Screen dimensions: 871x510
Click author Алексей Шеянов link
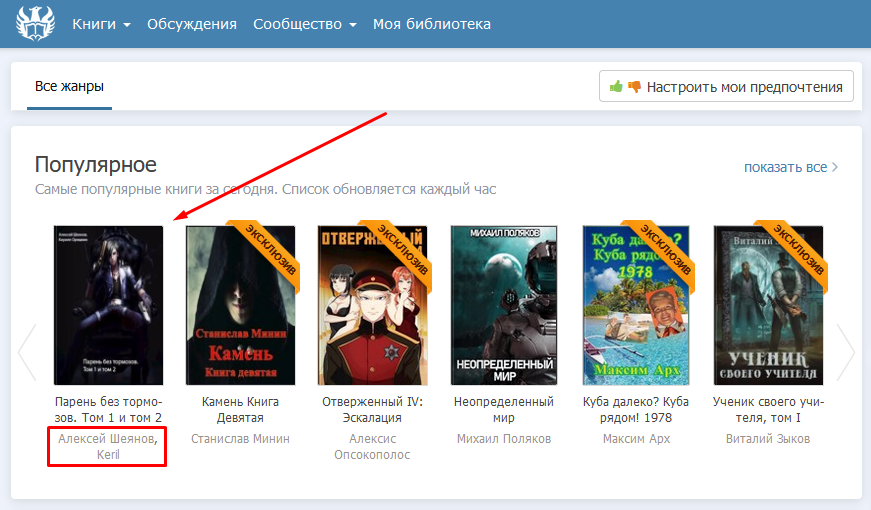coord(108,439)
